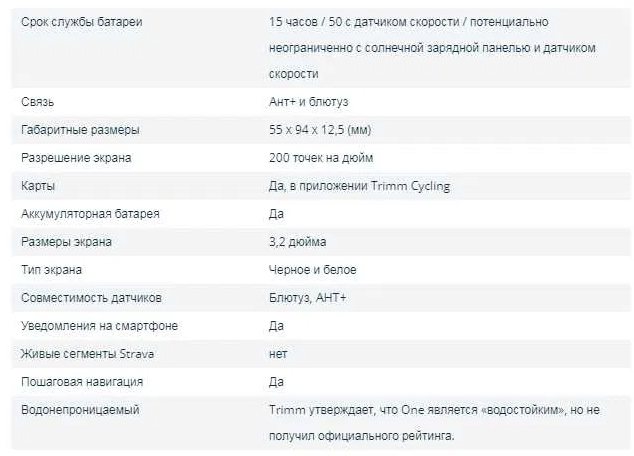Image resolution: width=634 pixels, height=456 pixels.
Task: Select the "Карты" row label
Action: pos(38,186)
